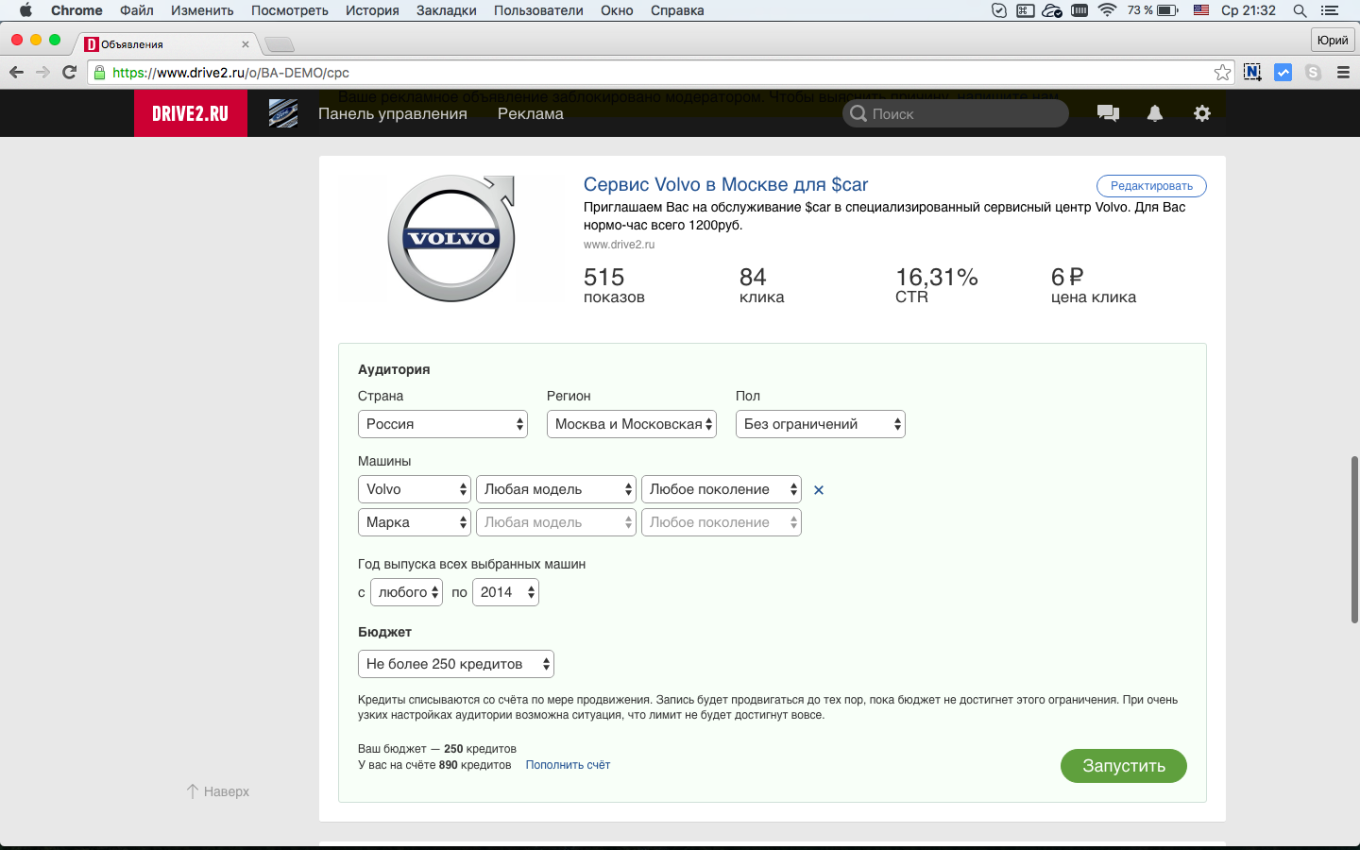
Task: Go forward with browser forward arrow
Action: (x=42, y=72)
